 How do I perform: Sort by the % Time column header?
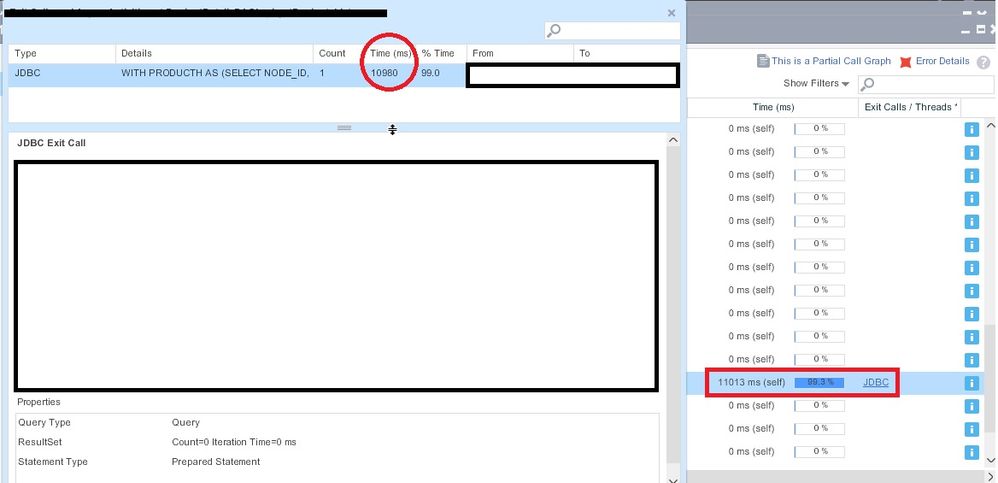pos(440,53)
